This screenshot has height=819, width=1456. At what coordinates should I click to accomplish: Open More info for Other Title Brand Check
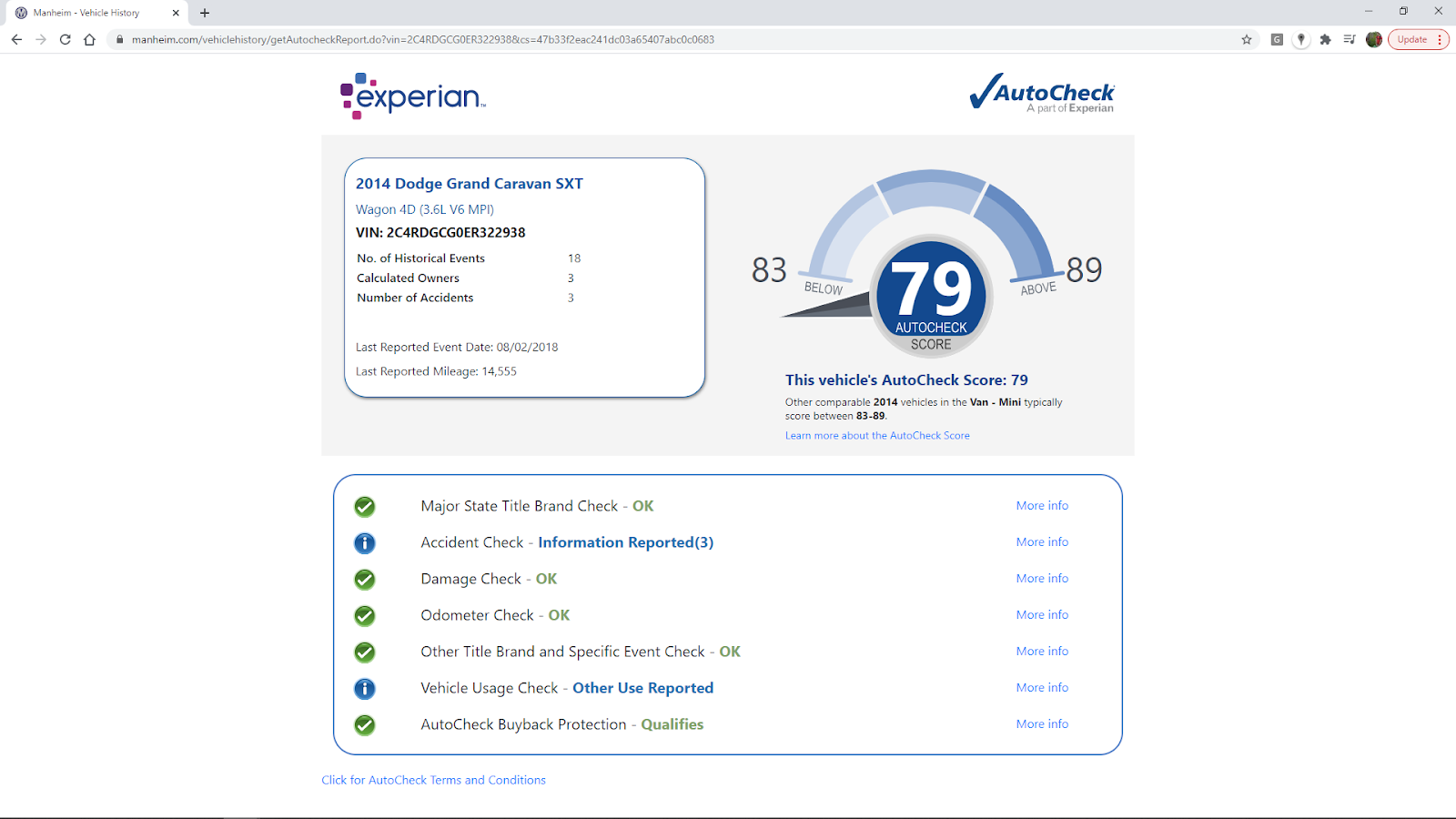point(1042,651)
